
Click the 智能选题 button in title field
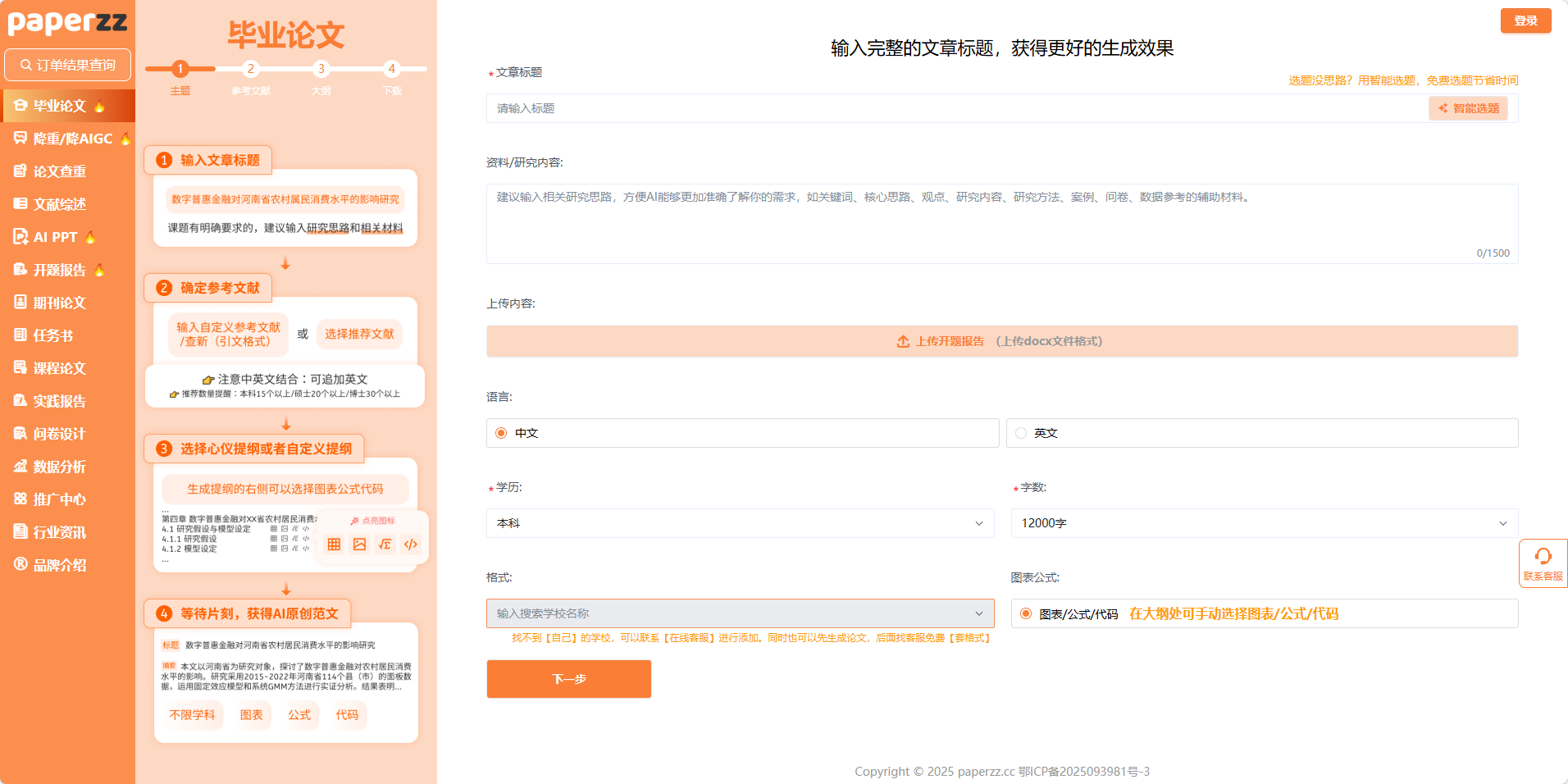[x=1468, y=108]
